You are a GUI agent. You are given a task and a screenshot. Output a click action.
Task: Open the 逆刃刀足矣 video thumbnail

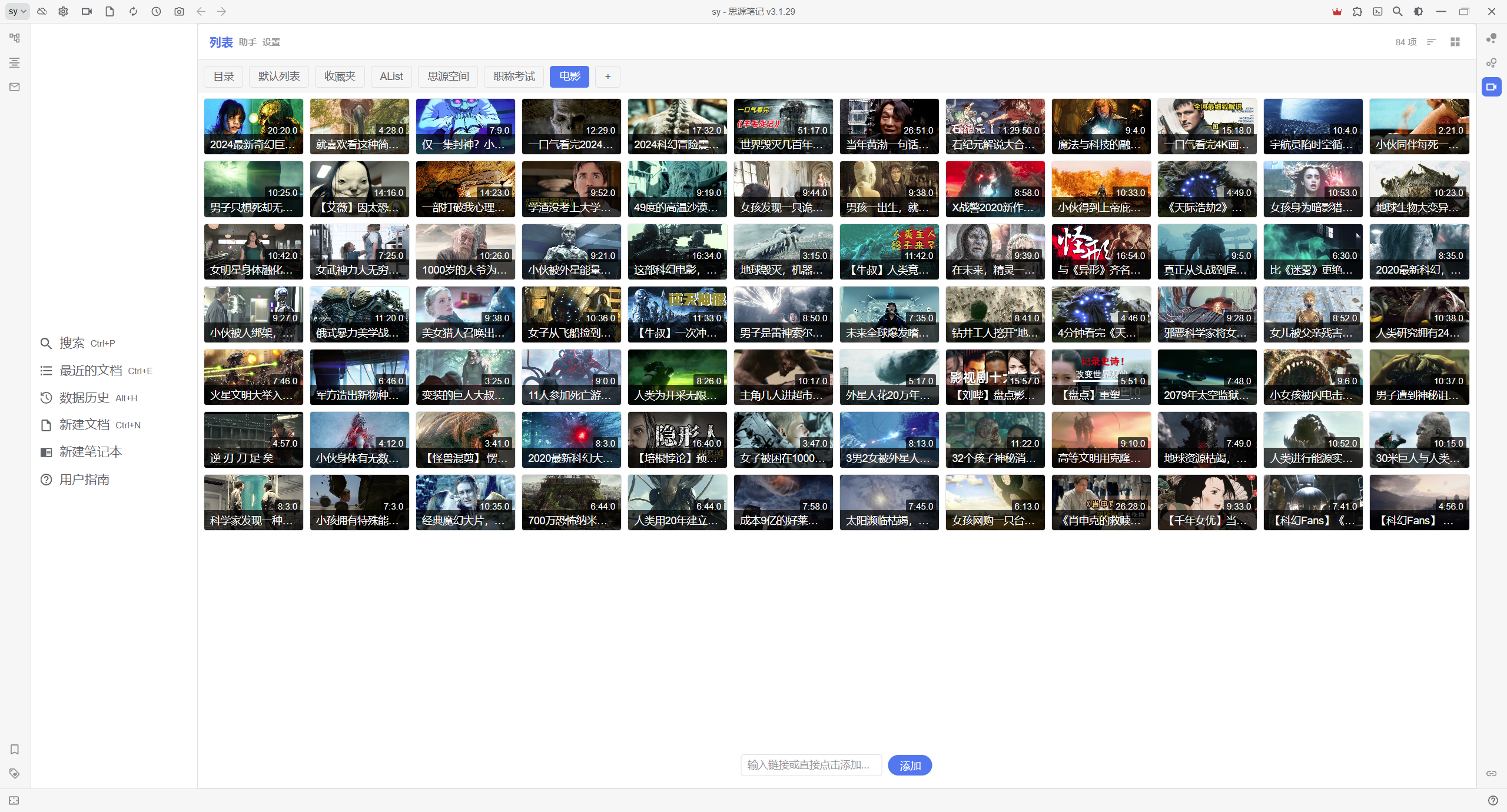tap(253, 440)
